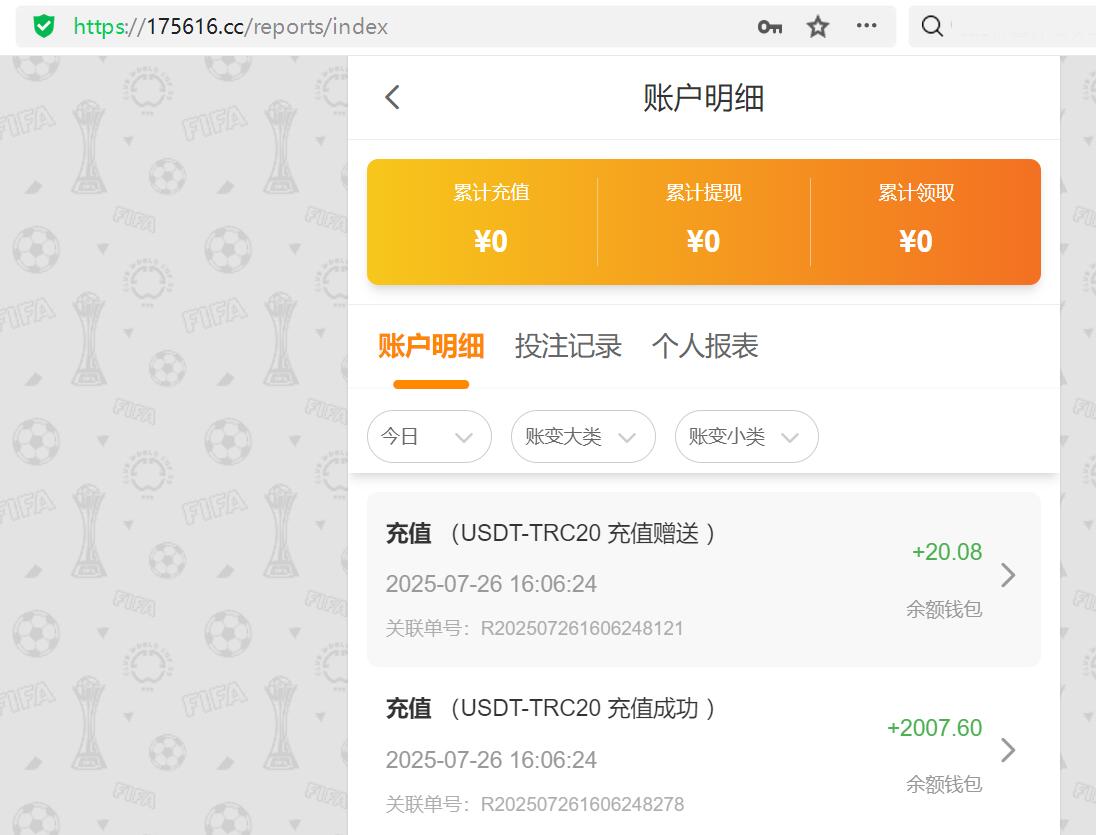
Task: Switch to the 个人报表 tab
Action: coord(705,346)
